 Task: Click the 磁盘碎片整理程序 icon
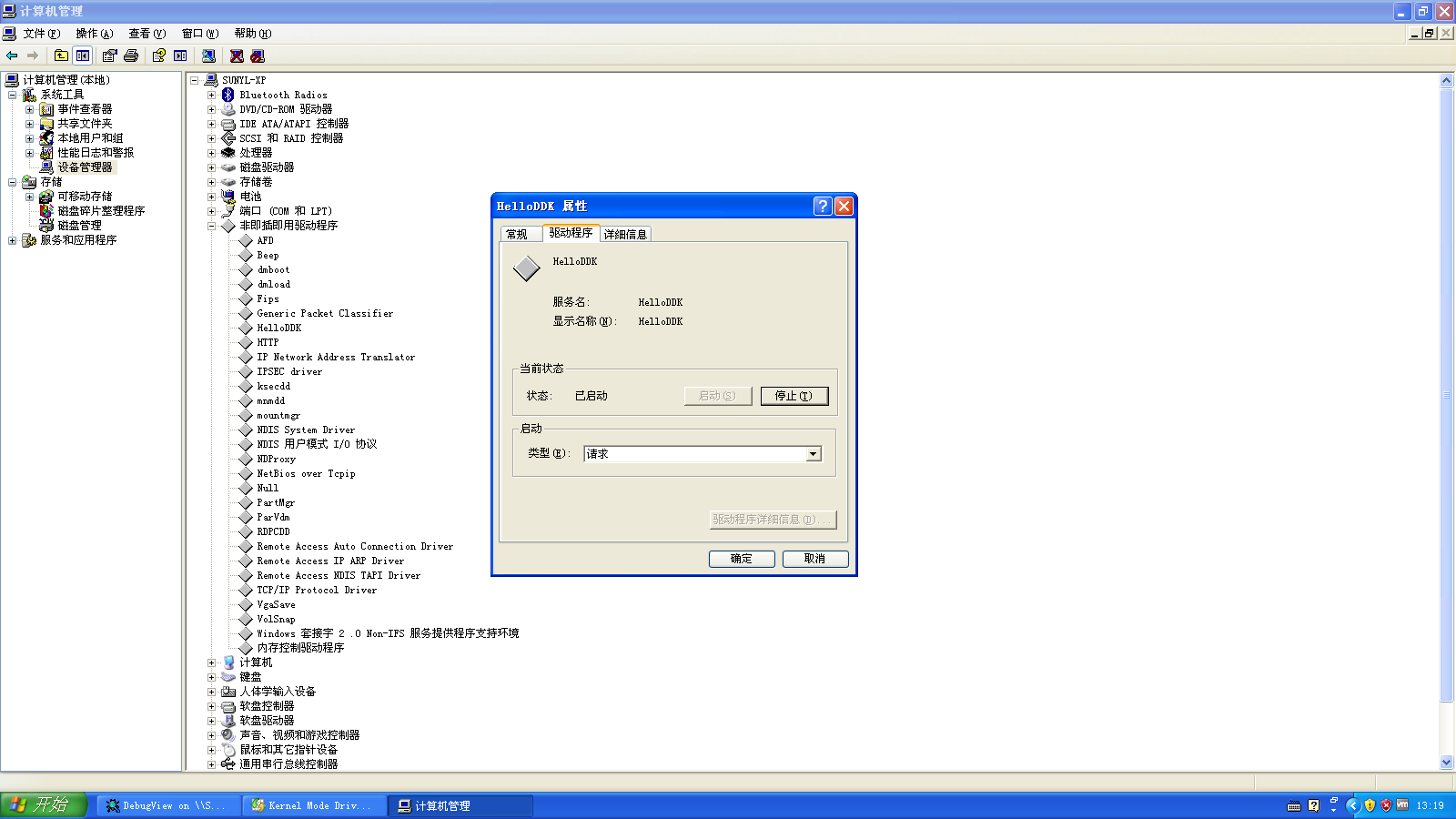tap(46, 211)
